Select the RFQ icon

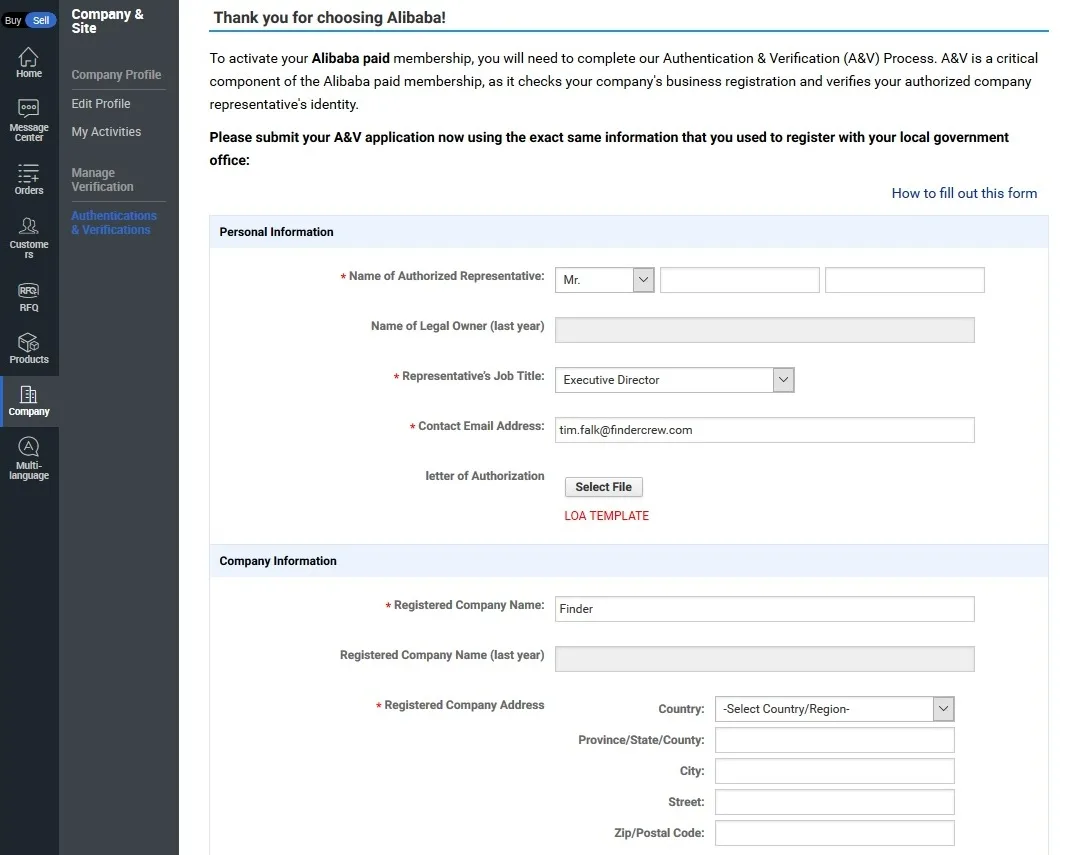[x=29, y=291]
